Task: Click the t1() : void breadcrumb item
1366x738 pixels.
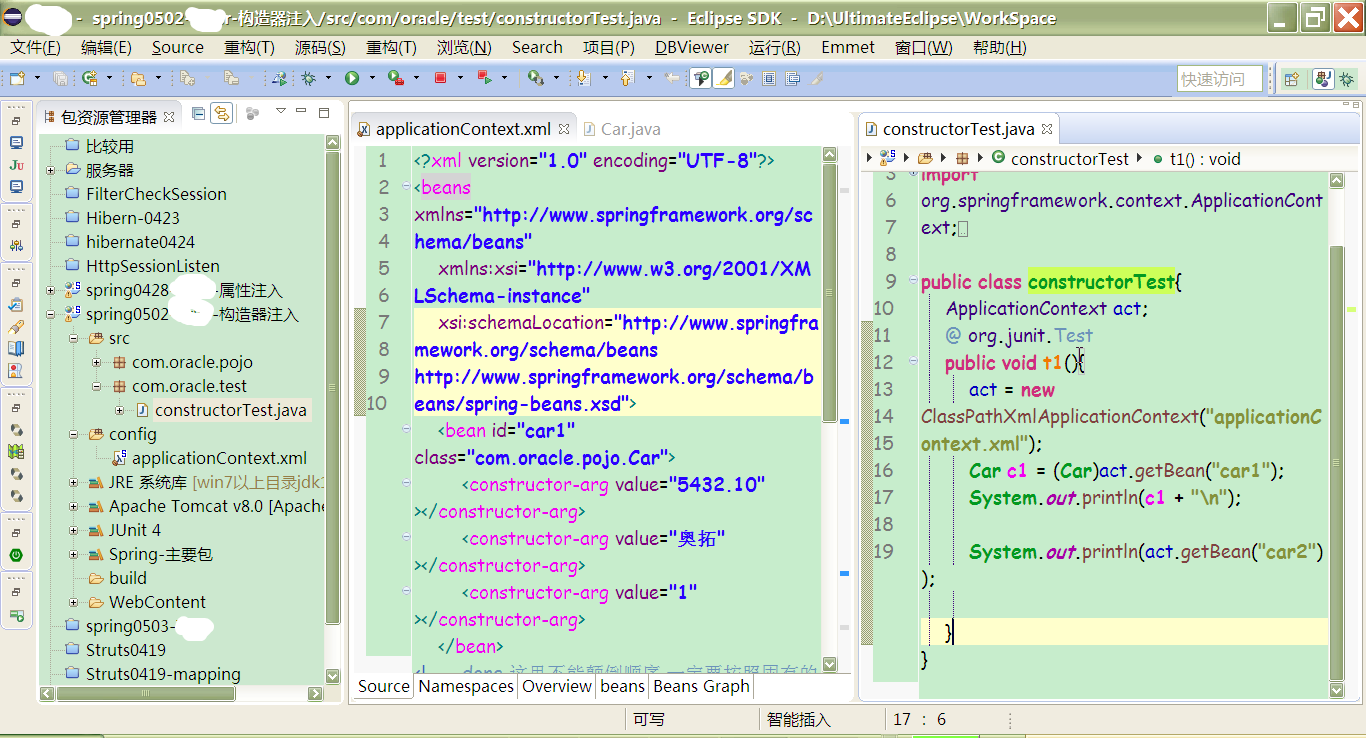Action: pyautogui.click(x=1196, y=158)
